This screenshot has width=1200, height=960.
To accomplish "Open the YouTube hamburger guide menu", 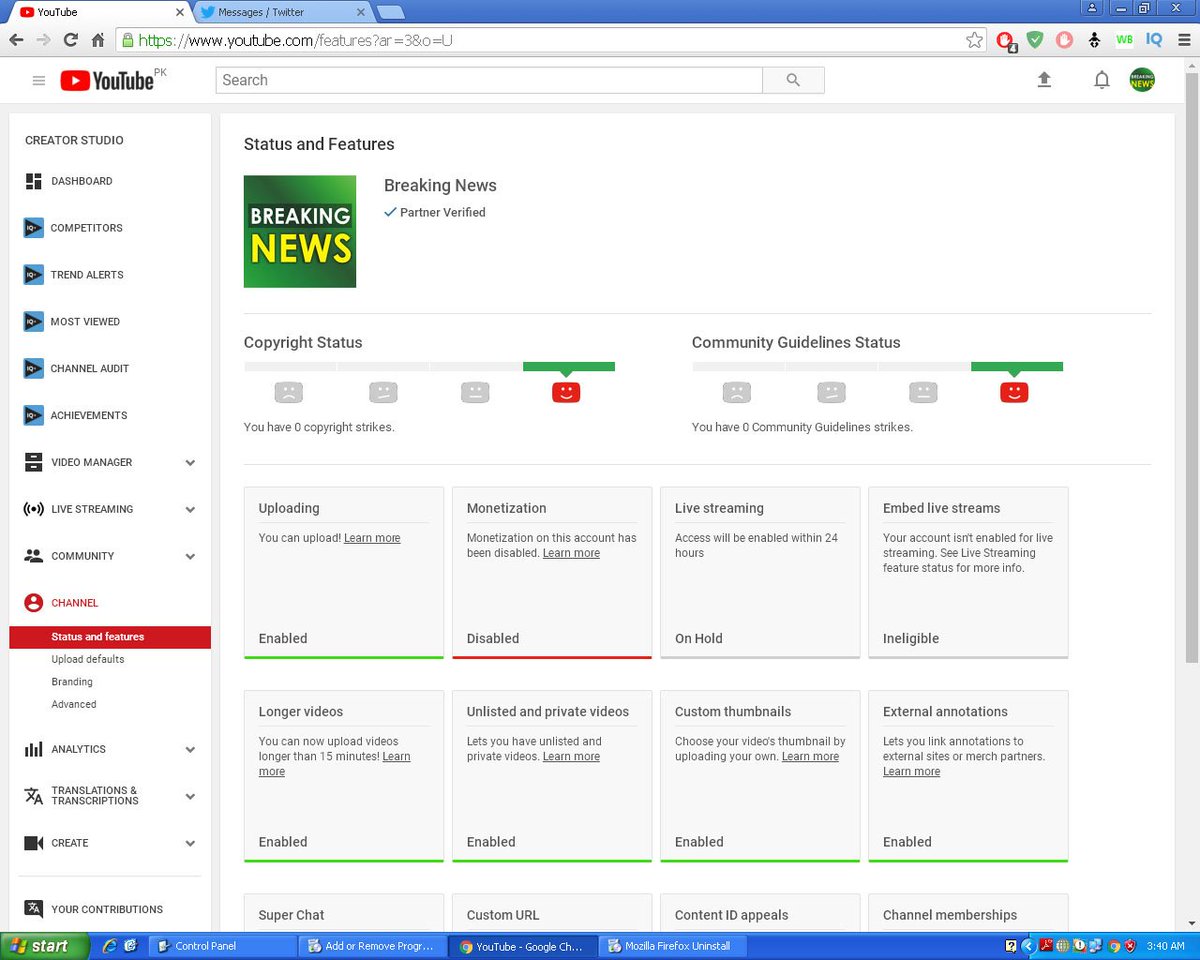I will pyautogui.click(x=39, y=81).
